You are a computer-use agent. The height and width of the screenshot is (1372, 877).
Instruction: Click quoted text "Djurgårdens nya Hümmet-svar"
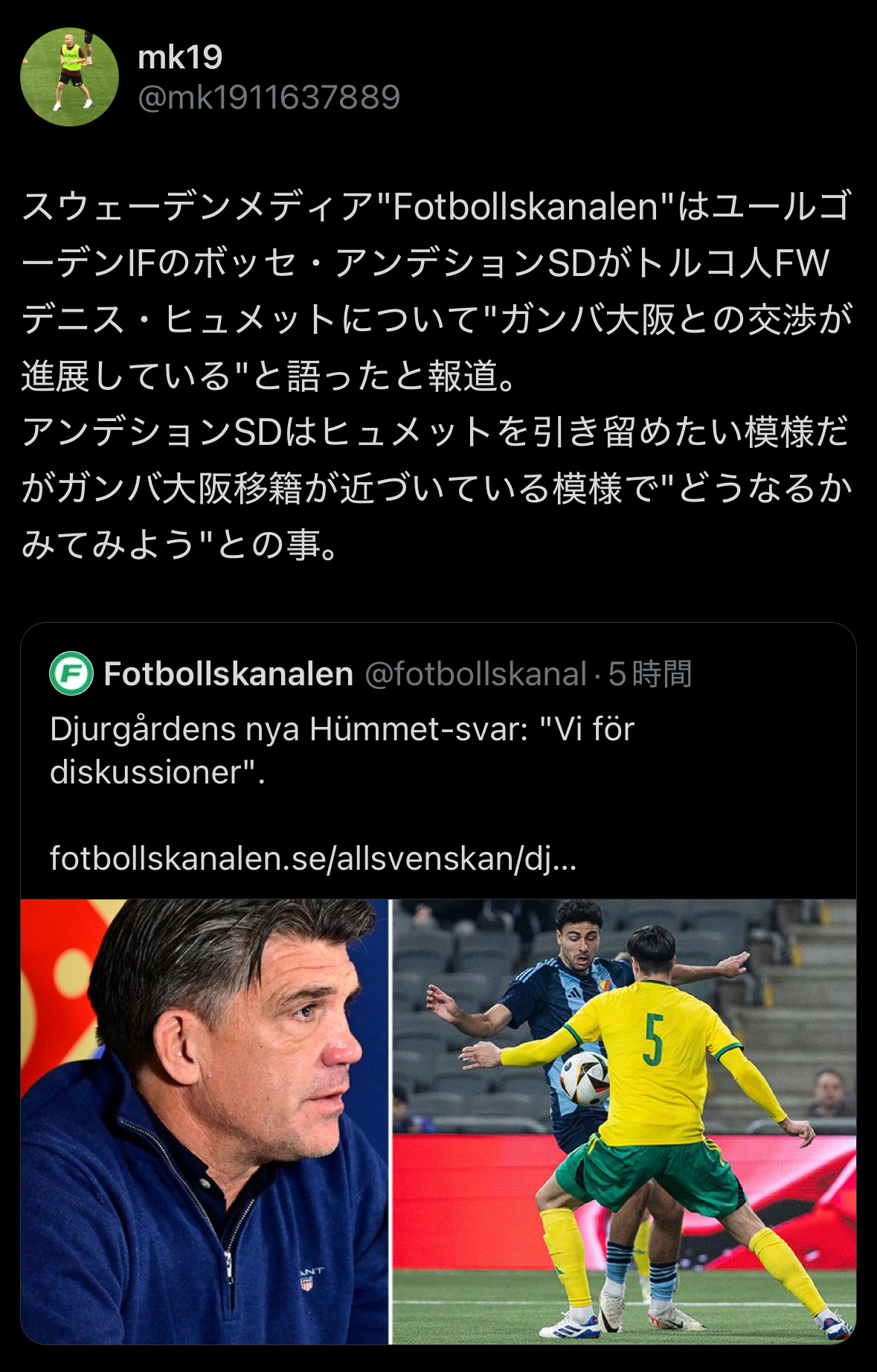[289, 729]
